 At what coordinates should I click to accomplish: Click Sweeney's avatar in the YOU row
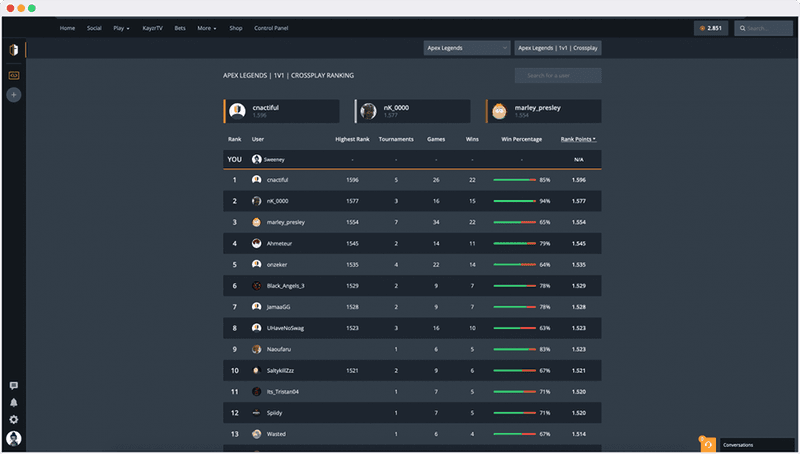coord(257,159)
